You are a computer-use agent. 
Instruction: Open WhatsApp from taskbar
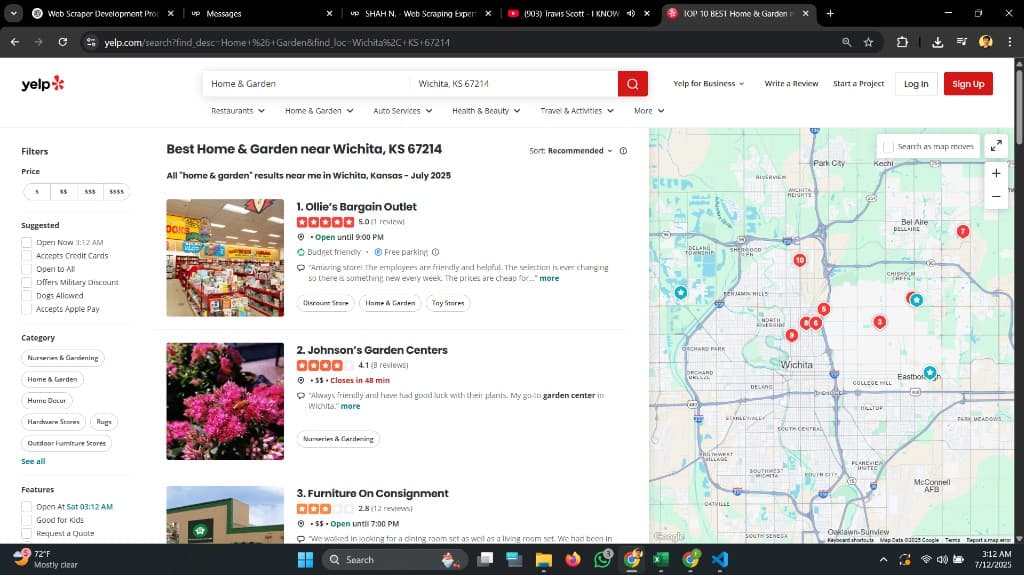[603, 559]
